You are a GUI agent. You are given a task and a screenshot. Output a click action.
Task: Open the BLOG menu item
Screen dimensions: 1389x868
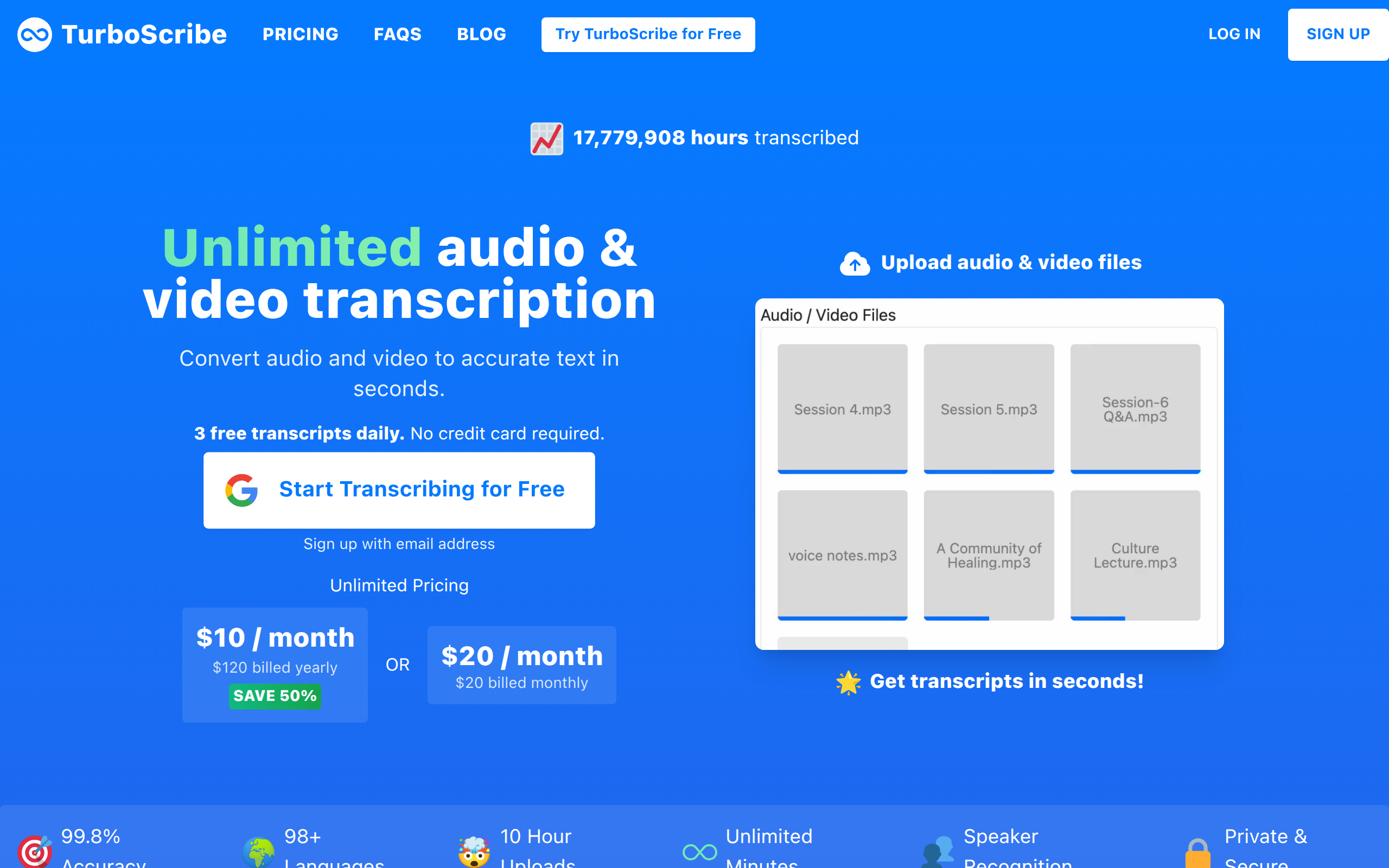(x=482, y=34)
